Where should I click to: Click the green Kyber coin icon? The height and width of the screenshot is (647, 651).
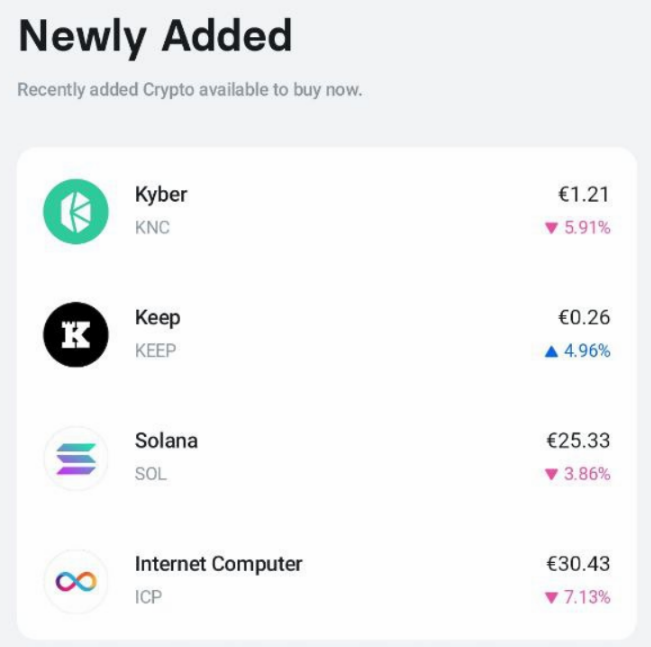click(75, 211)
